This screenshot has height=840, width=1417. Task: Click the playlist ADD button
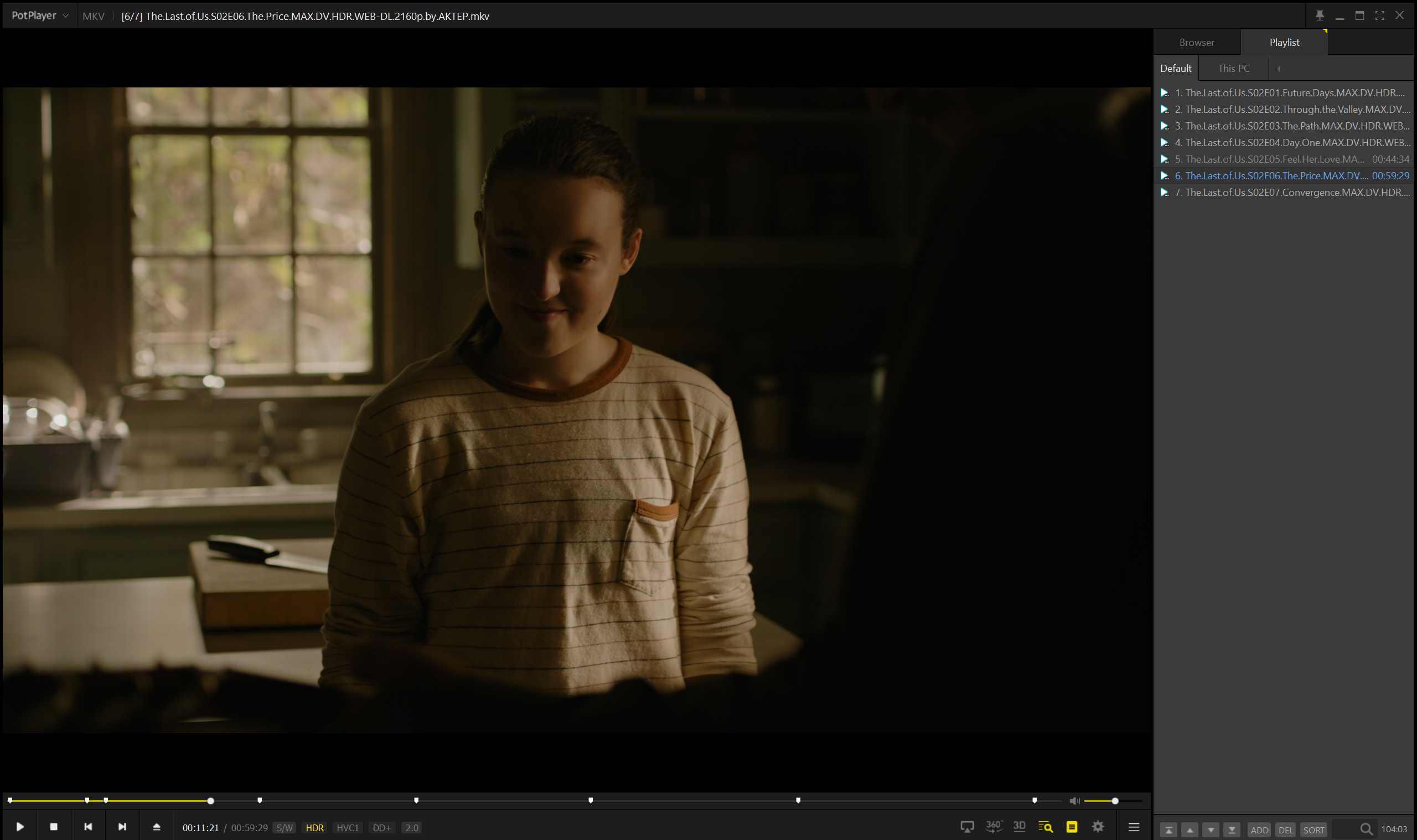click(1259, 831)
